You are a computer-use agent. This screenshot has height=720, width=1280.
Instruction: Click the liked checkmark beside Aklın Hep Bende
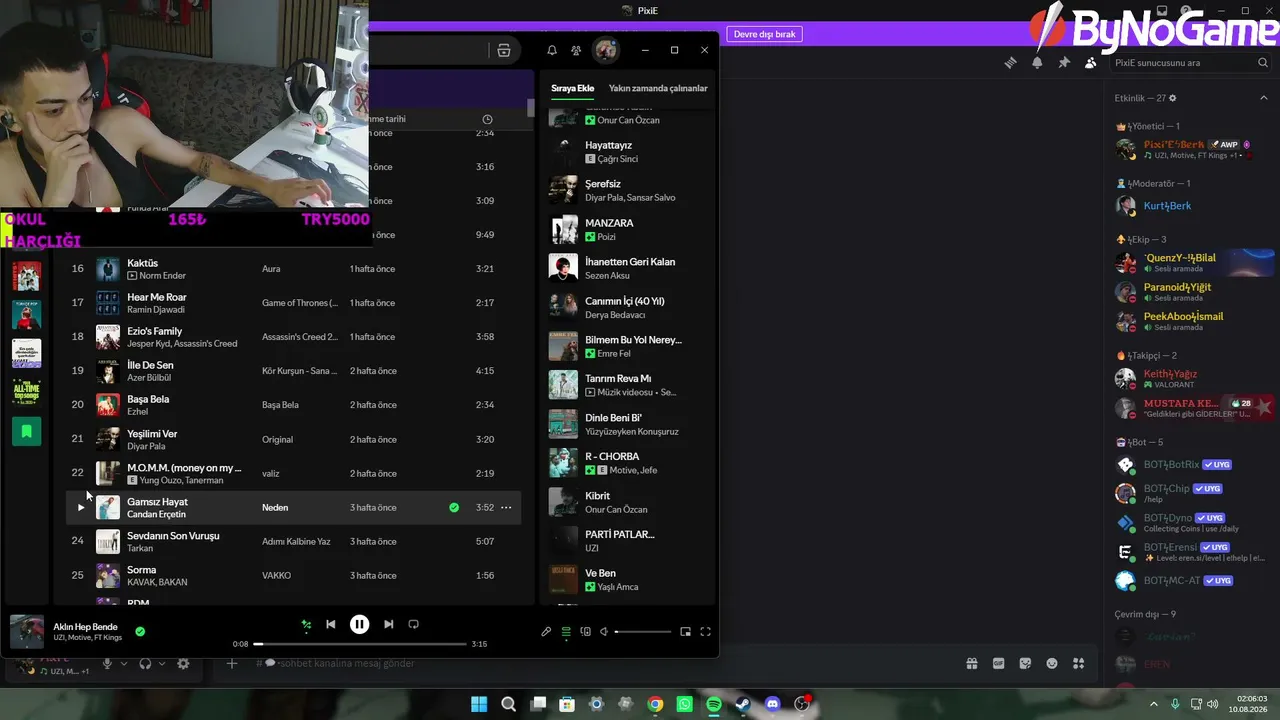[140, 631]
